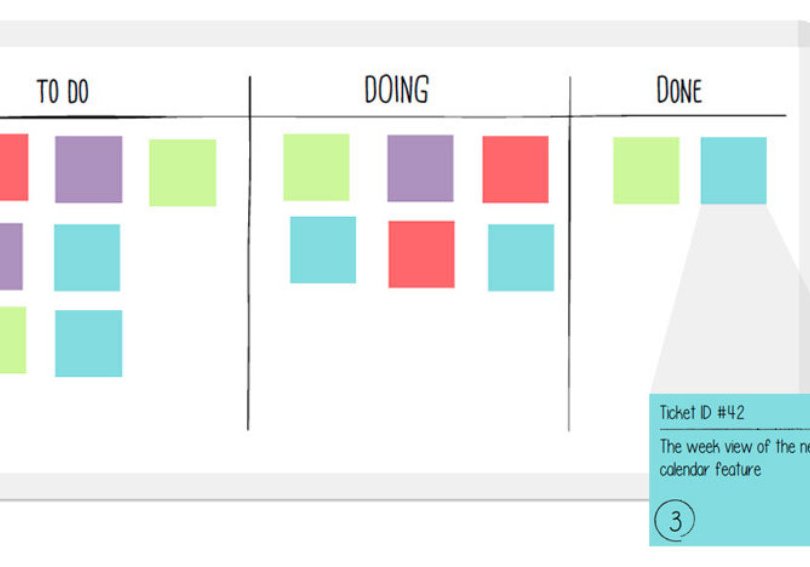Click the cyan note in Done column

click(733, 170)
